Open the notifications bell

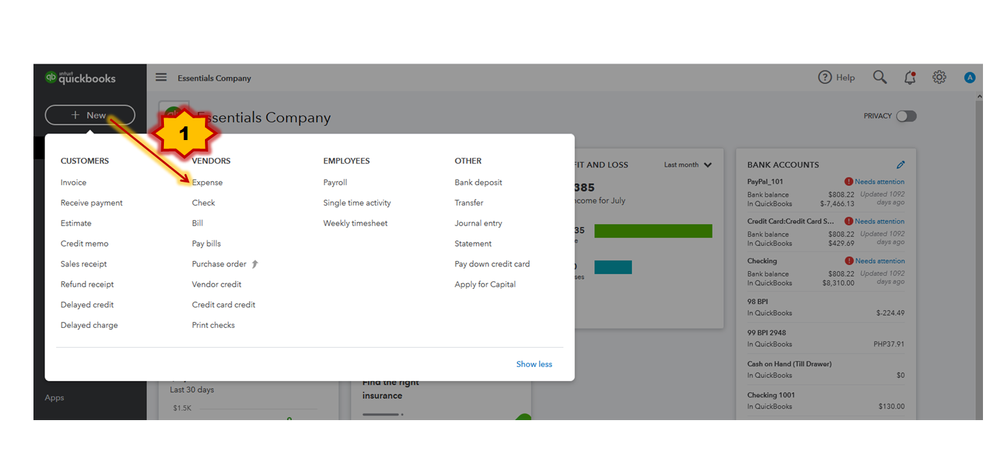(910, 78)
